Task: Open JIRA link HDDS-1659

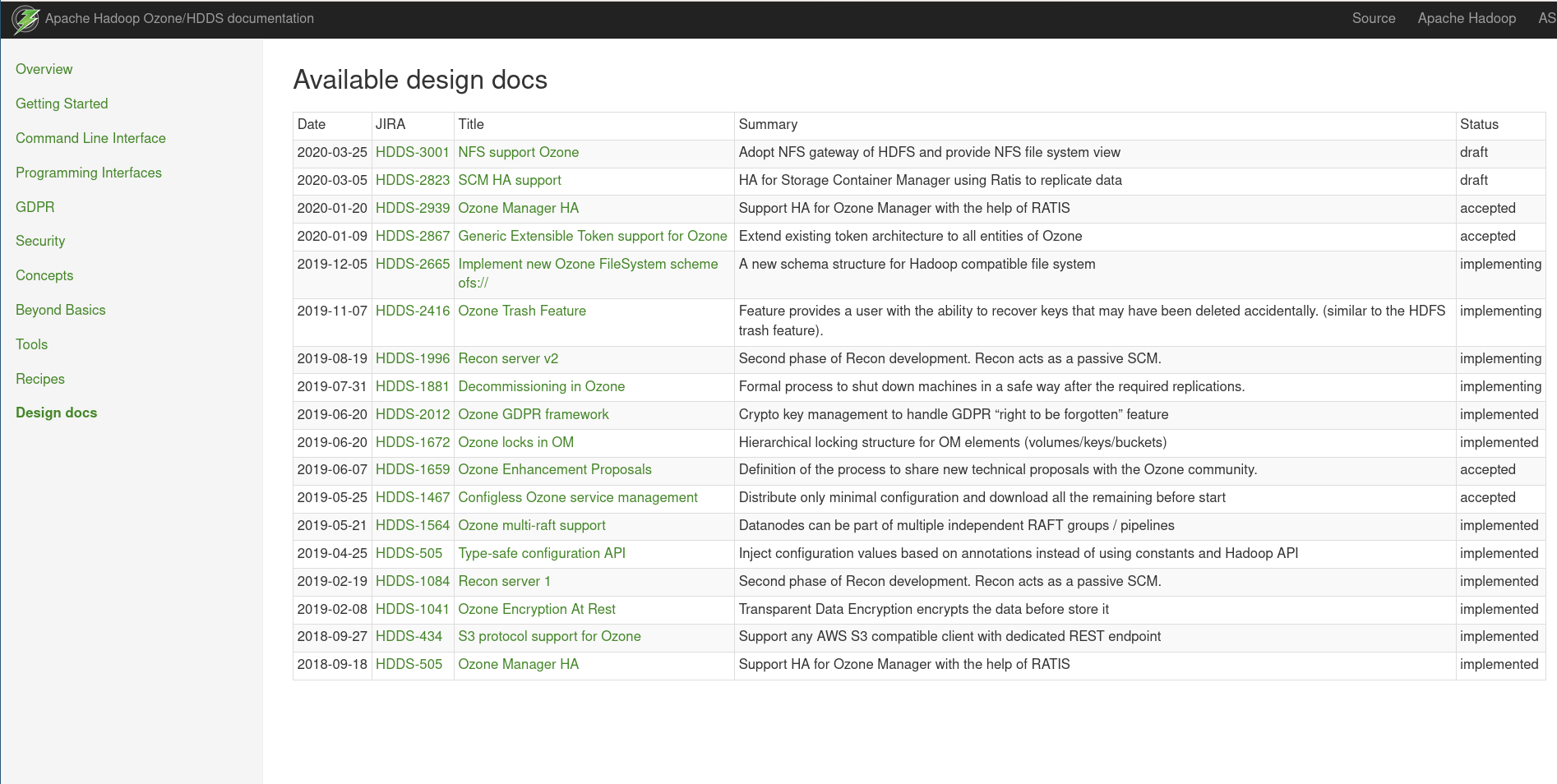Action: click(413, 469)
